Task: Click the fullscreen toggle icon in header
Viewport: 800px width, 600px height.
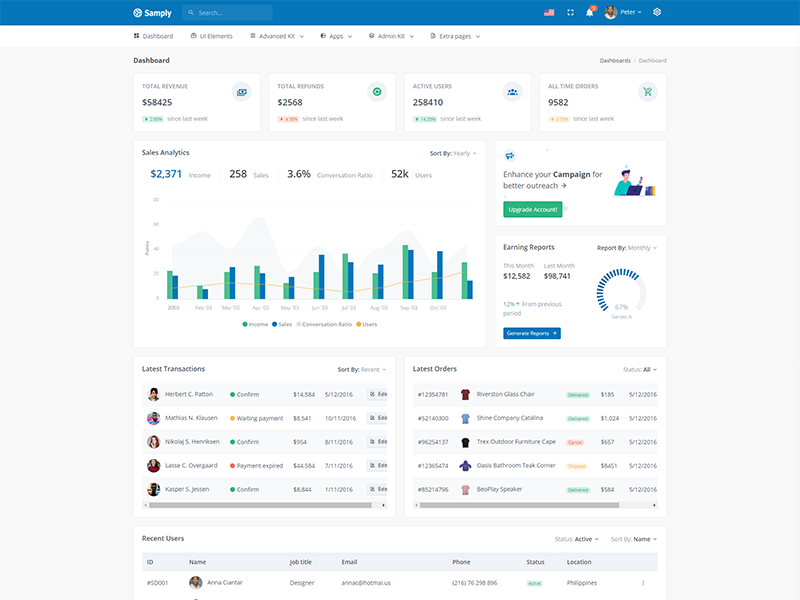Action: [x=570, y=12]
